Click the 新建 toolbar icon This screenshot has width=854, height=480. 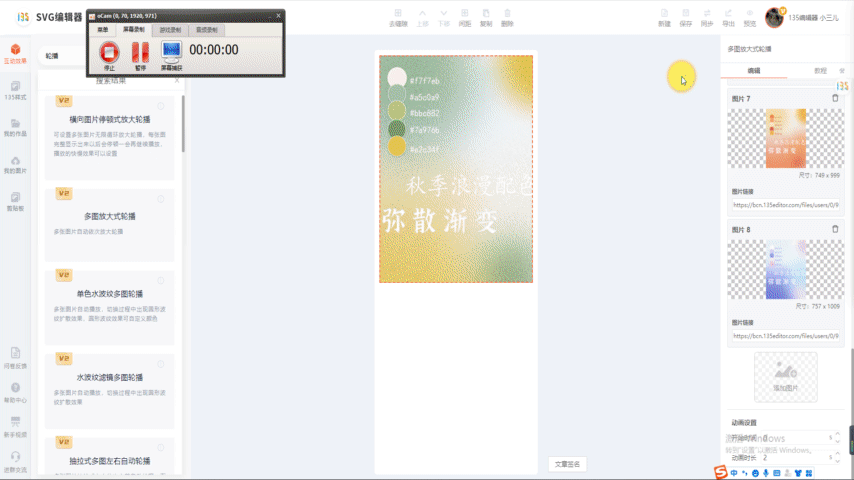click(664, 17)
